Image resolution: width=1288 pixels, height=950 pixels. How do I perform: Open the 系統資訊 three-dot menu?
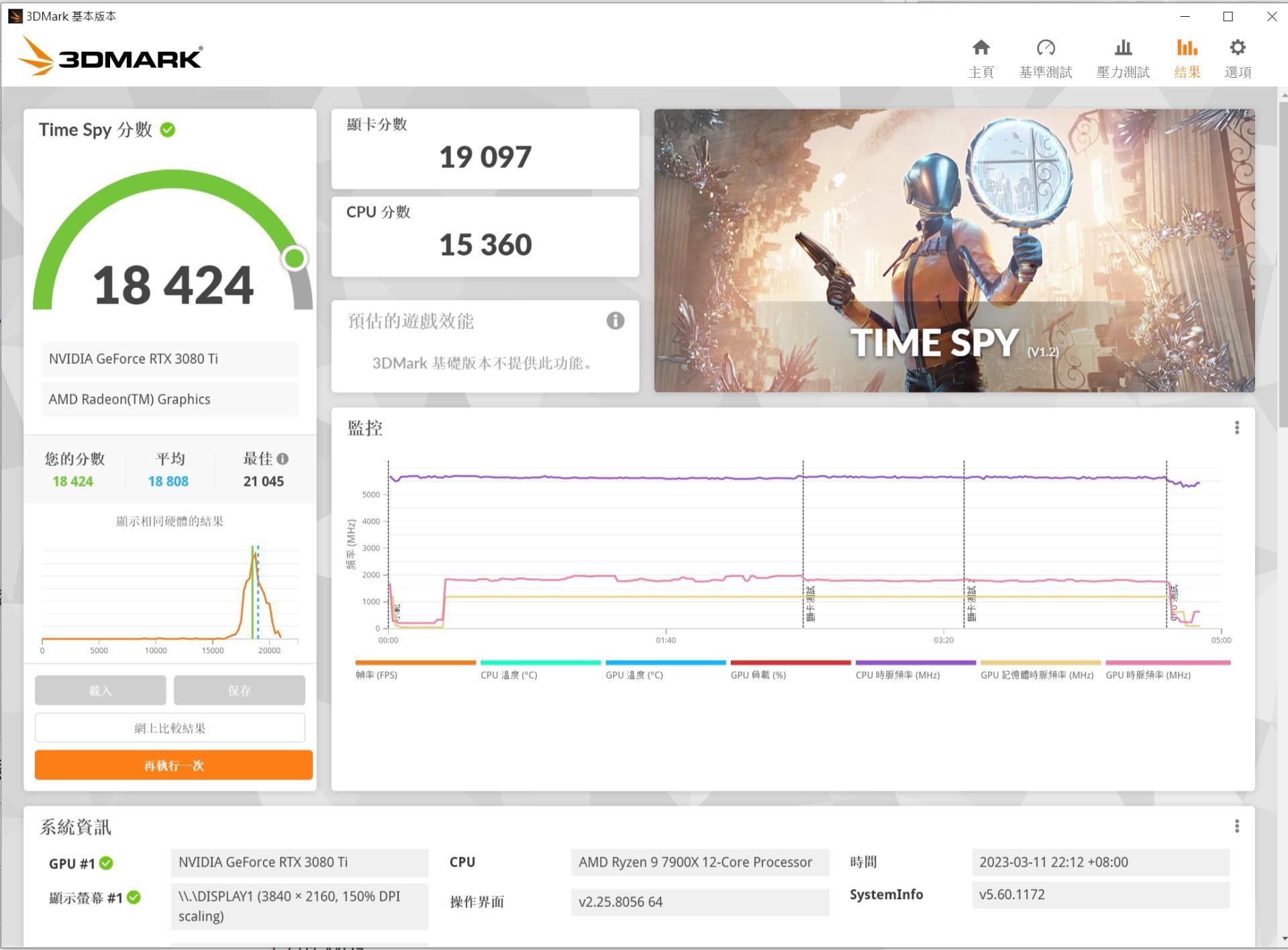1236,826
